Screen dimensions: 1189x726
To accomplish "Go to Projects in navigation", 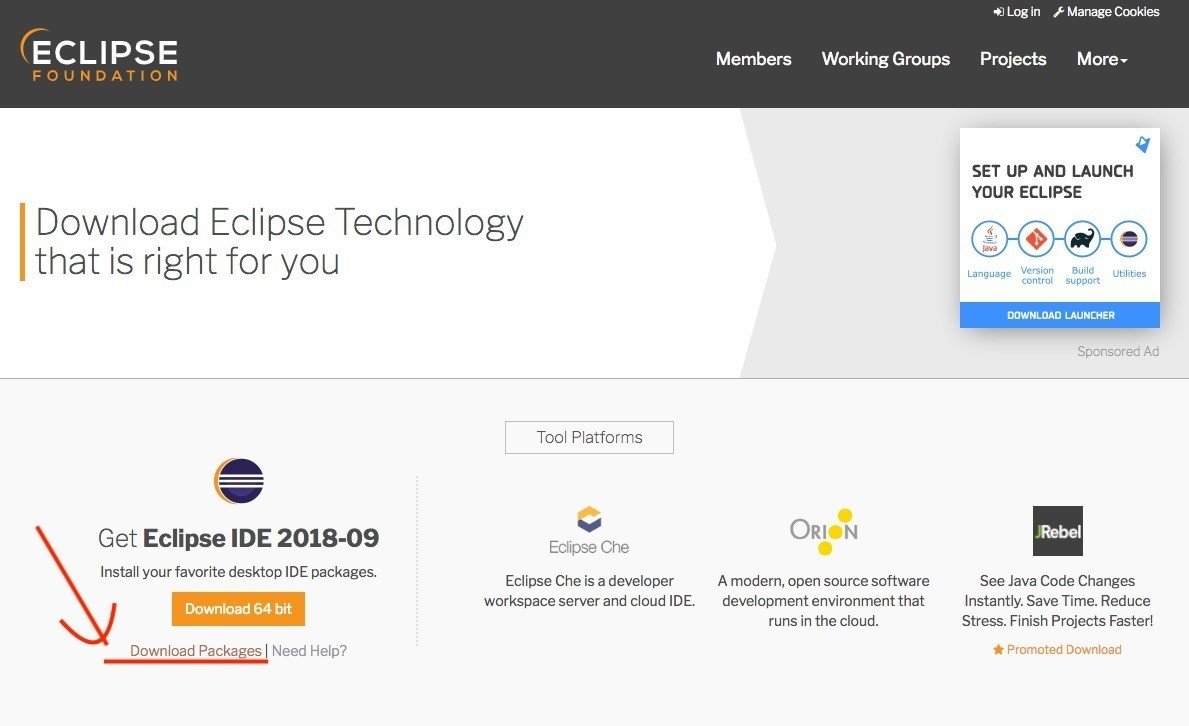I will tap(1013, 59).
